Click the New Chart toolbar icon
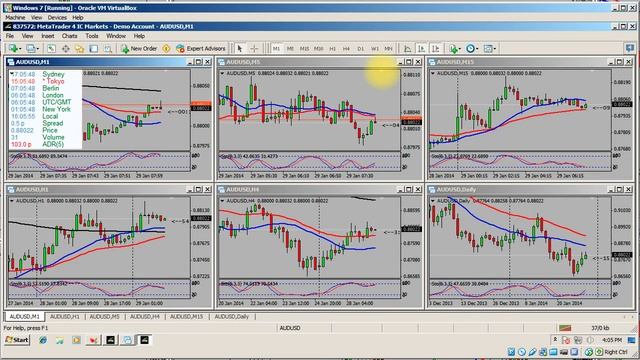The width and height of the screenshot is (640, 360). [x=13, y=49]
